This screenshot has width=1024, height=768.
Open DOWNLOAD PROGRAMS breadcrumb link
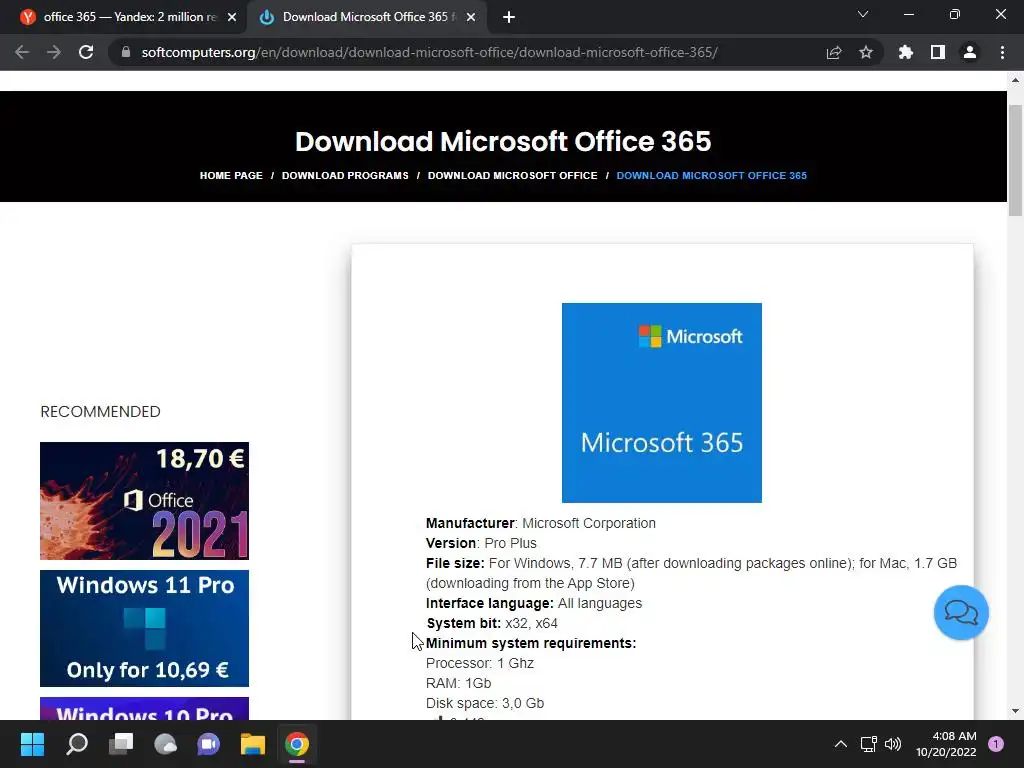point(345,176)
